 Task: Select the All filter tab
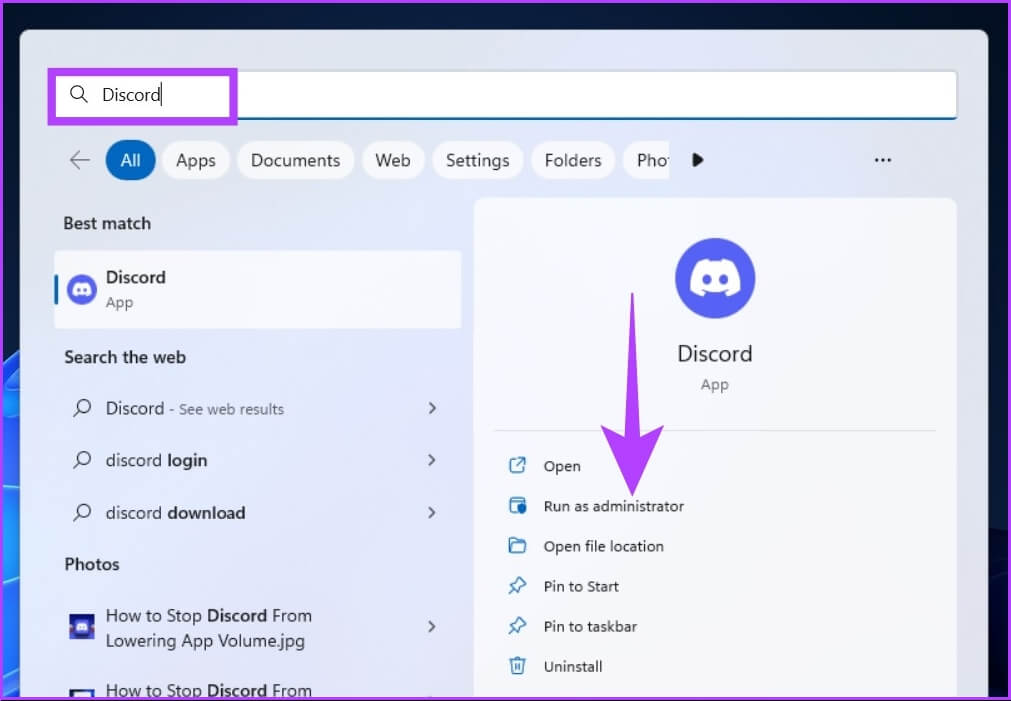click(130, 160)
